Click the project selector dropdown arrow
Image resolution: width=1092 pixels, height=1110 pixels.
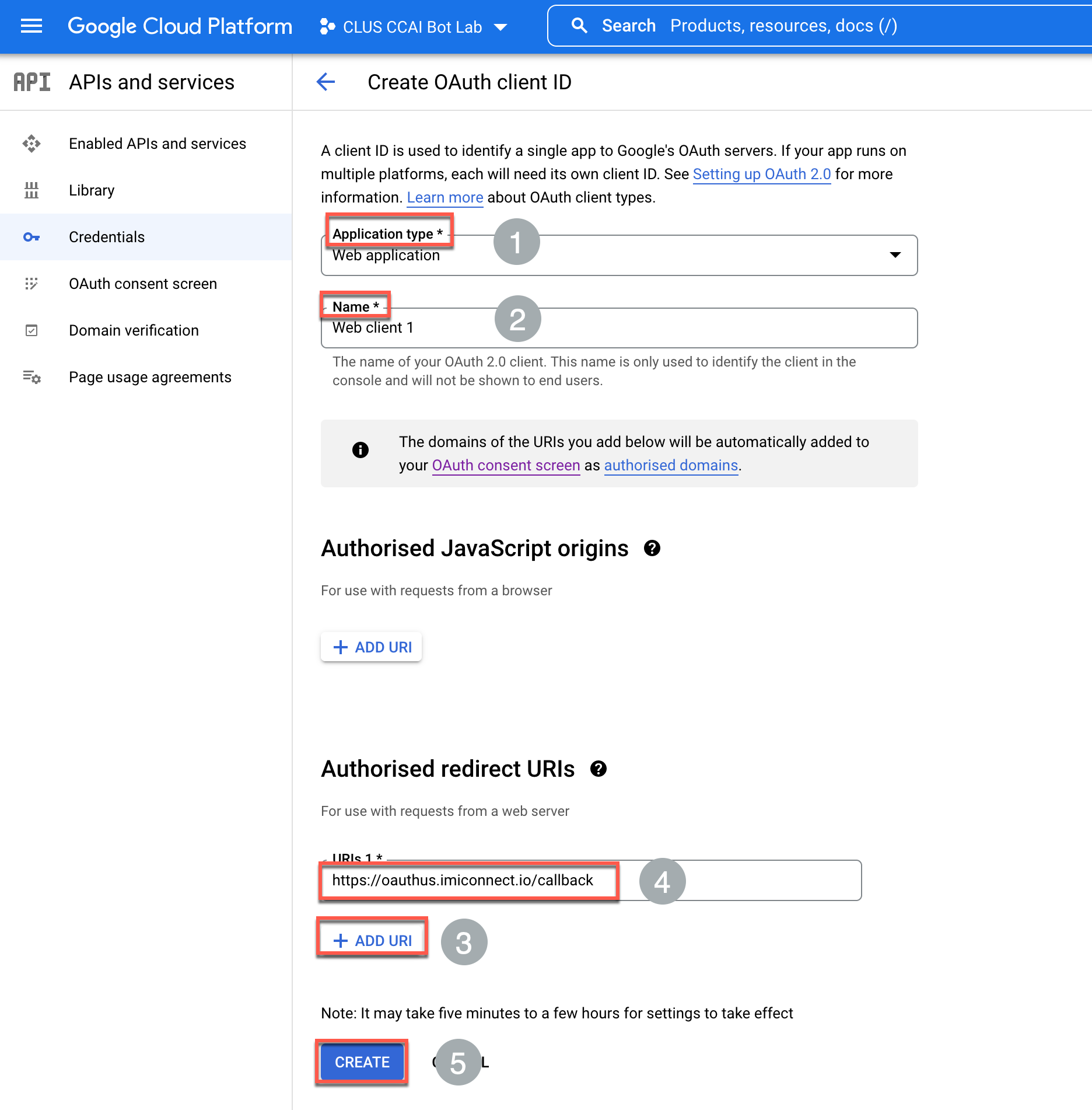[x=500, y=27]
